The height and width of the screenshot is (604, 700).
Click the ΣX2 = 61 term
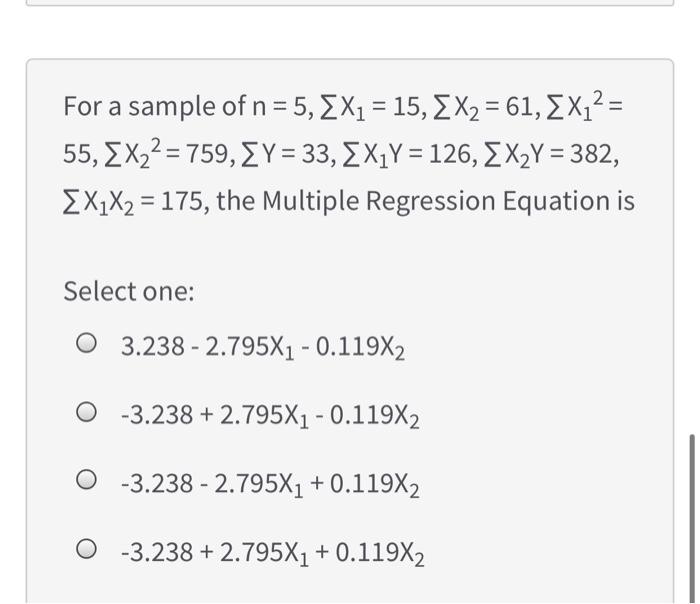(483, 108)
